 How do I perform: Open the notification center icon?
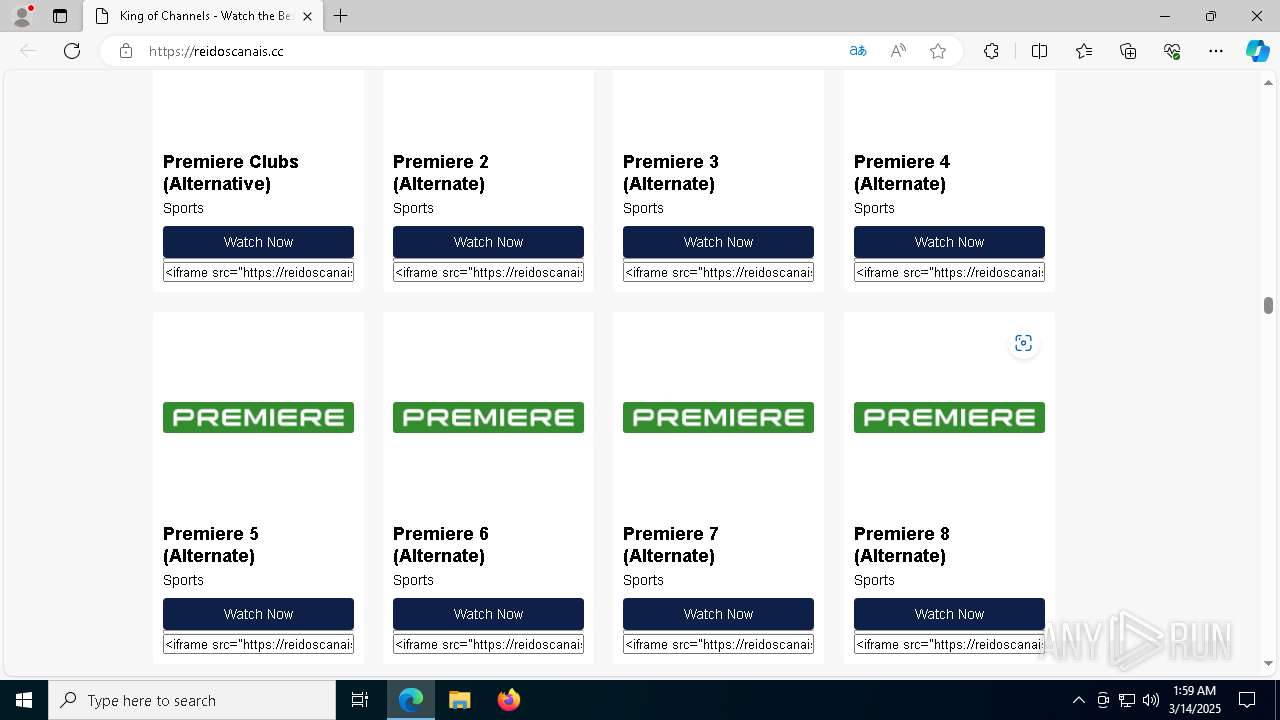[1247, 700]
